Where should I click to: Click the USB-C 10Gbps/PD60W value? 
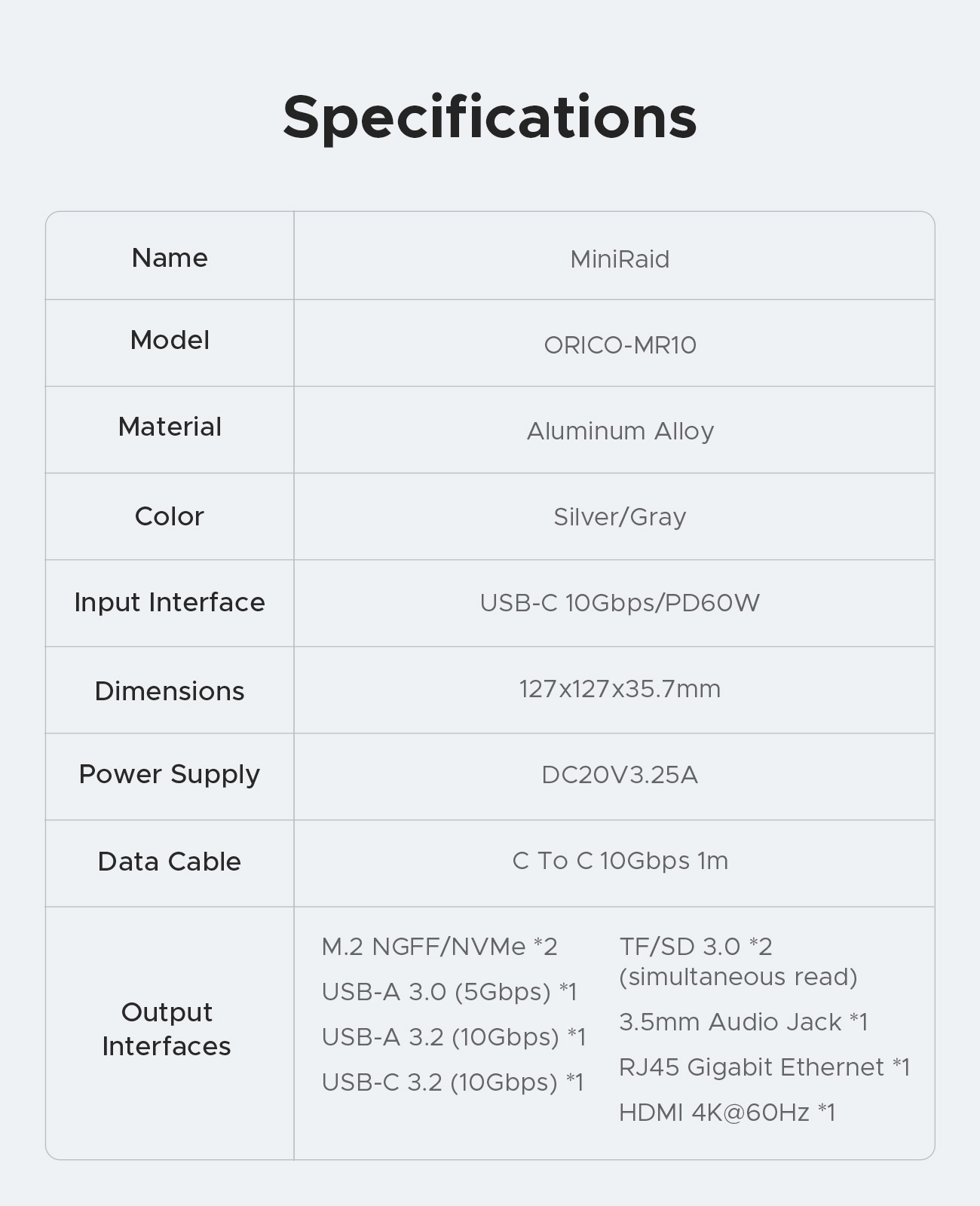click(x=620, y=603)
